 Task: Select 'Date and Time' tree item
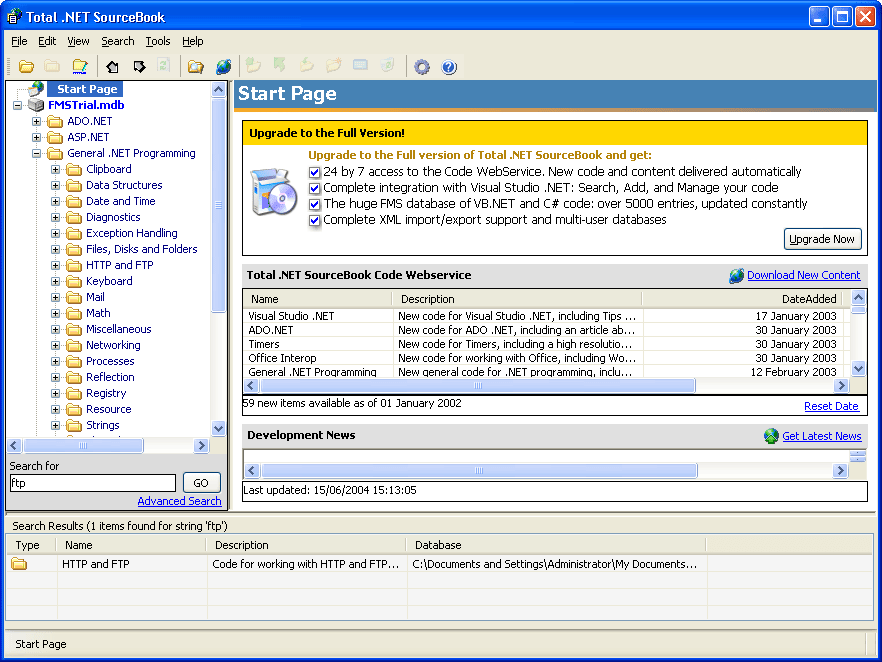click(120, 201)
